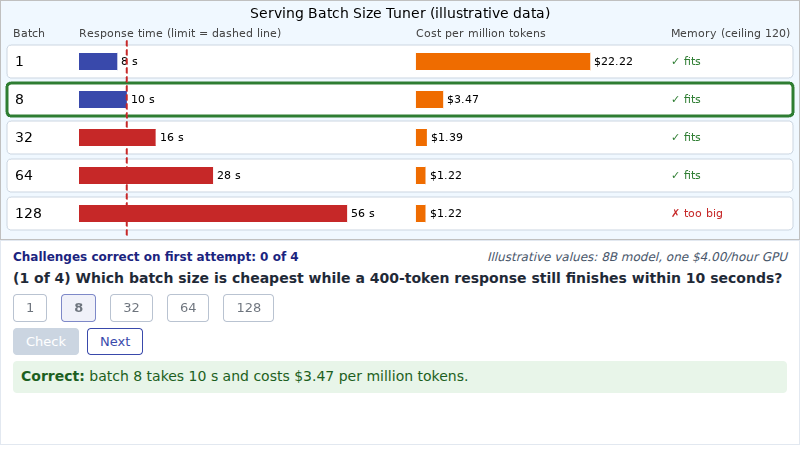Click the fits status for batch 8
This screenshot has width=800, height=449.
[x=686, y=99]
